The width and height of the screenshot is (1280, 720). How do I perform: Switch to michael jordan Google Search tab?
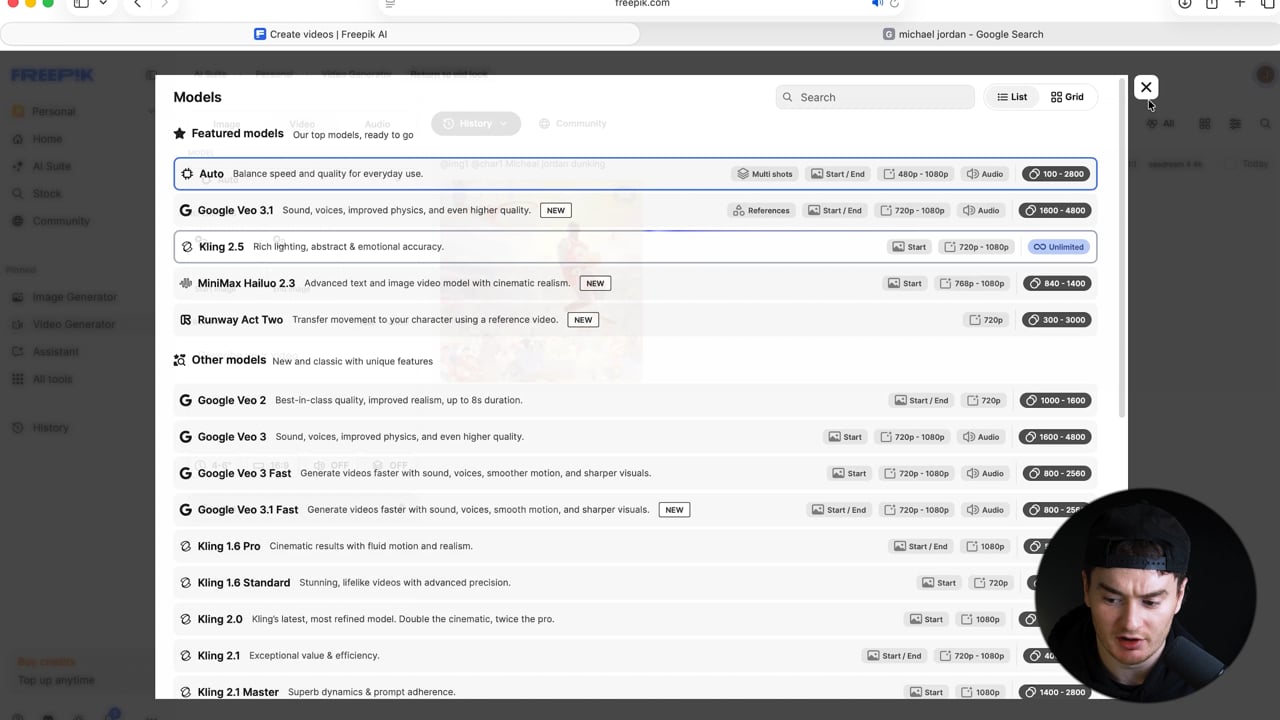pyautogui.click(x=960, y=34)
